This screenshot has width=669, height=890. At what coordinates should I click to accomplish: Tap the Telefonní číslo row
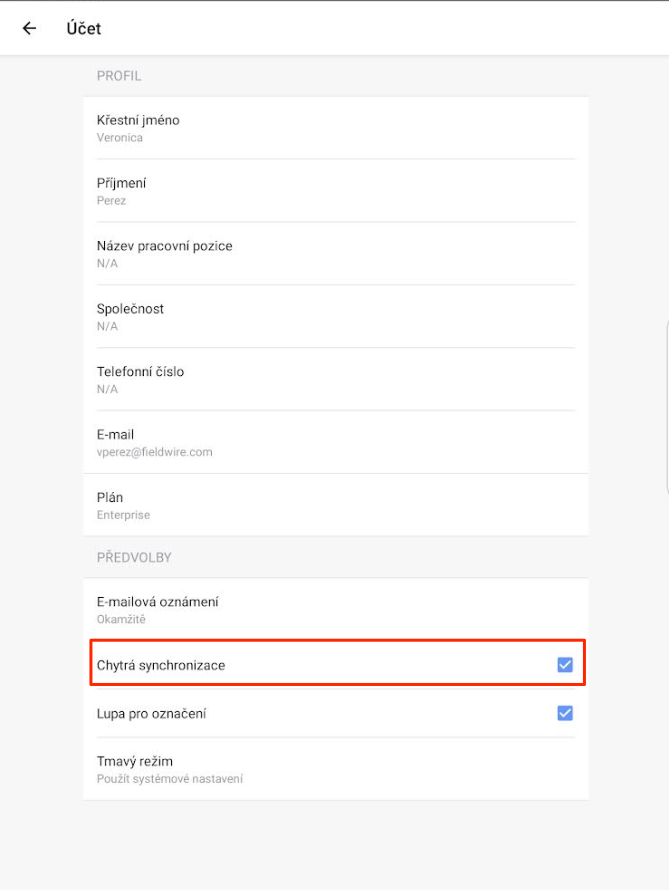pos(335,380)
